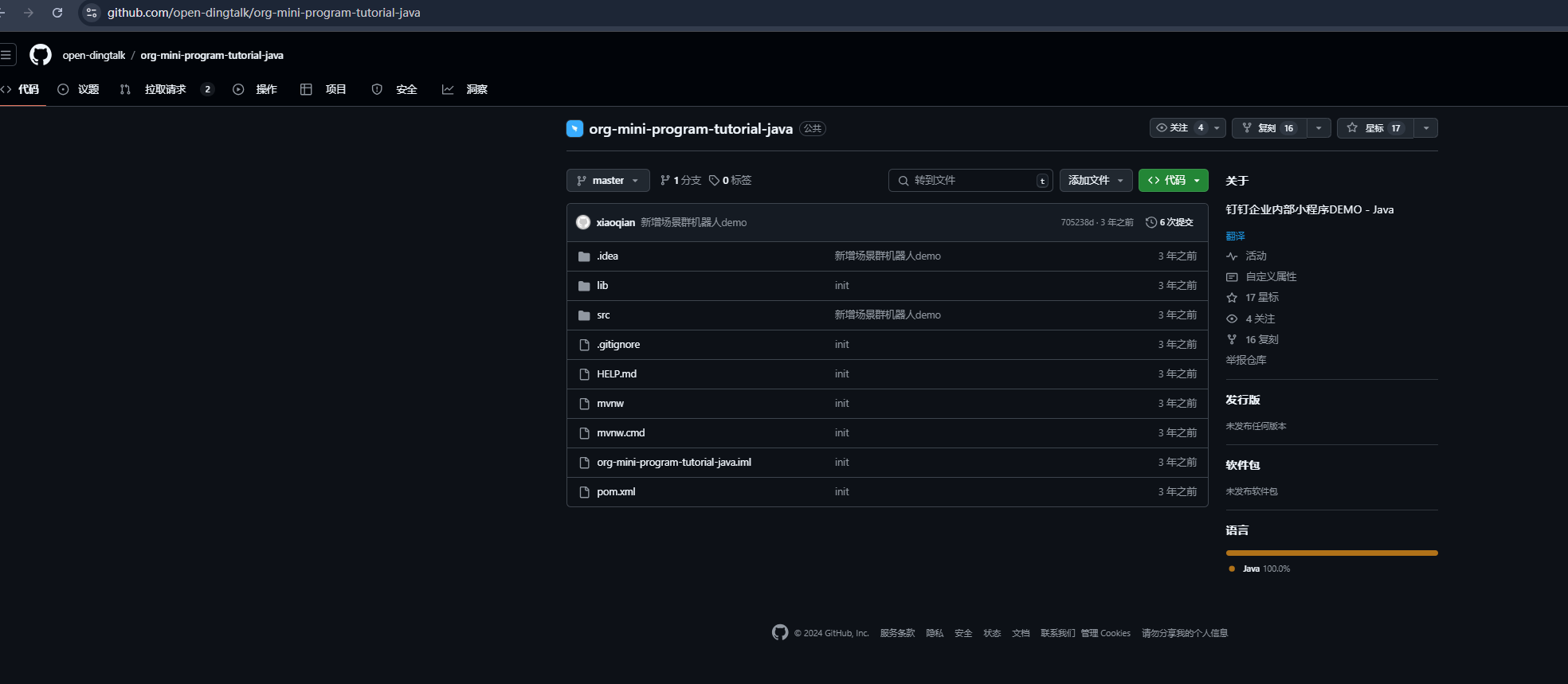Click the custom properties icon beside 自定义属性
The width and height of the screenshot is (1568, 684).
pos(1232,277)
